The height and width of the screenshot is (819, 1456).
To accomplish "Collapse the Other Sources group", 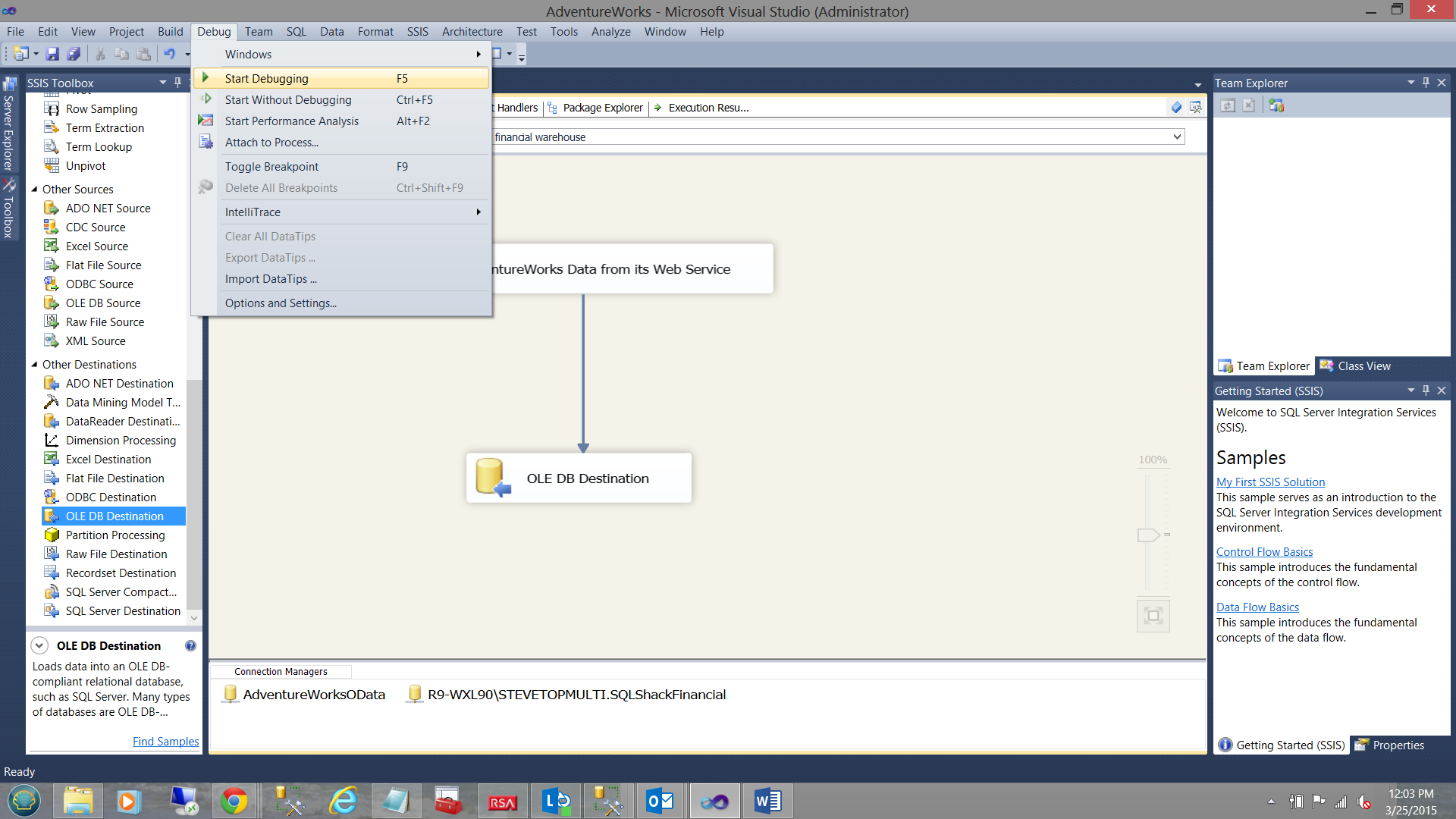I will [34, 190].
